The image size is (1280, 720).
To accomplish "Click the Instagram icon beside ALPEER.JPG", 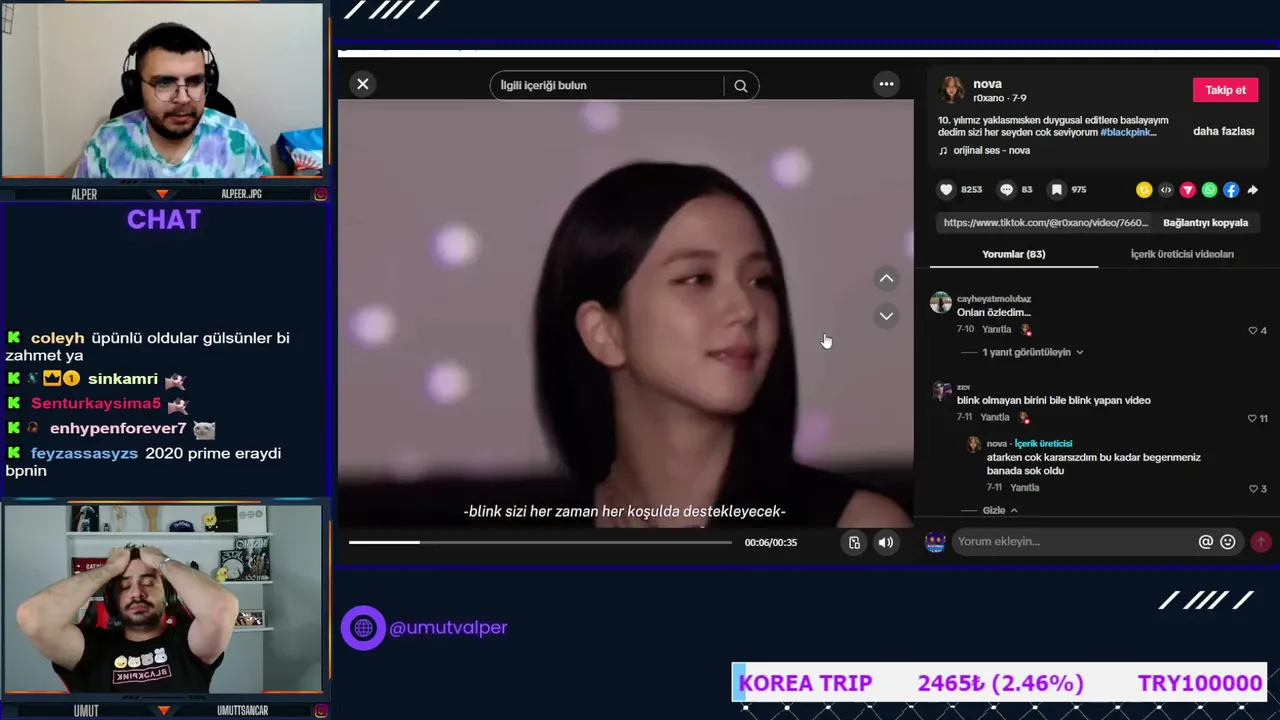I will 320,194.
